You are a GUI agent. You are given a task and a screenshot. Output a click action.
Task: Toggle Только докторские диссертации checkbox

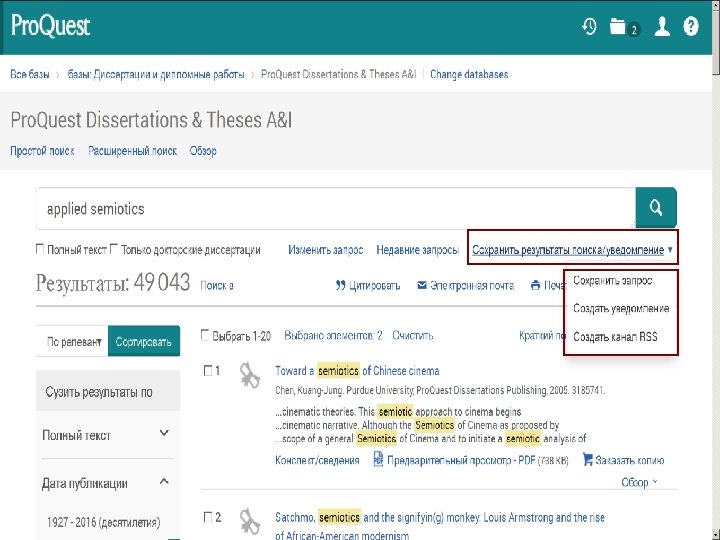click(x=114, y=249)
